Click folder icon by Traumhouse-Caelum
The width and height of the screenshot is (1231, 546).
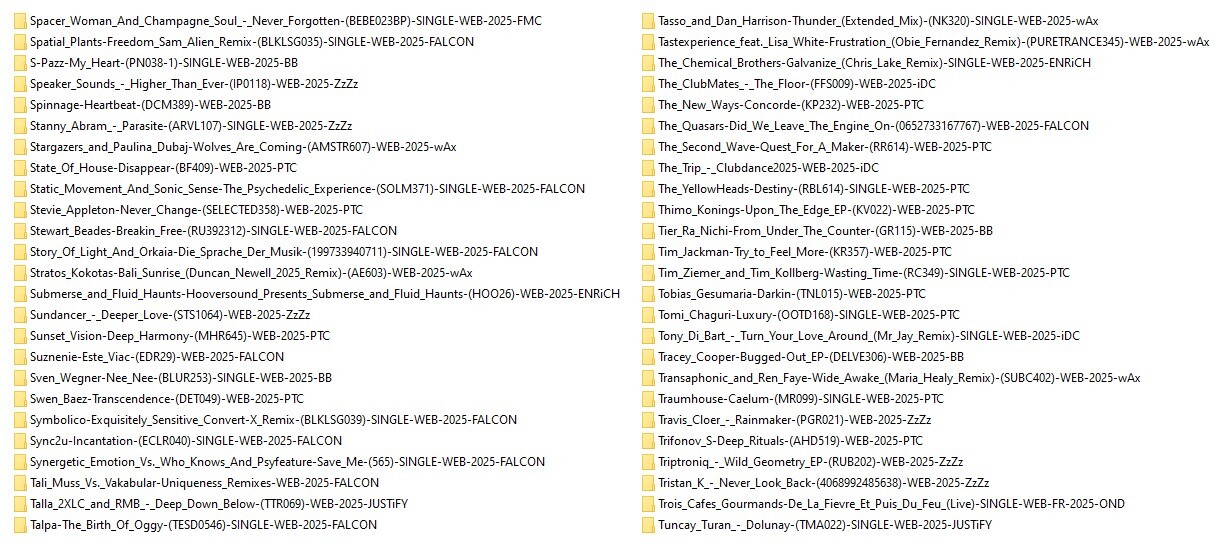[x=647, y=398]
